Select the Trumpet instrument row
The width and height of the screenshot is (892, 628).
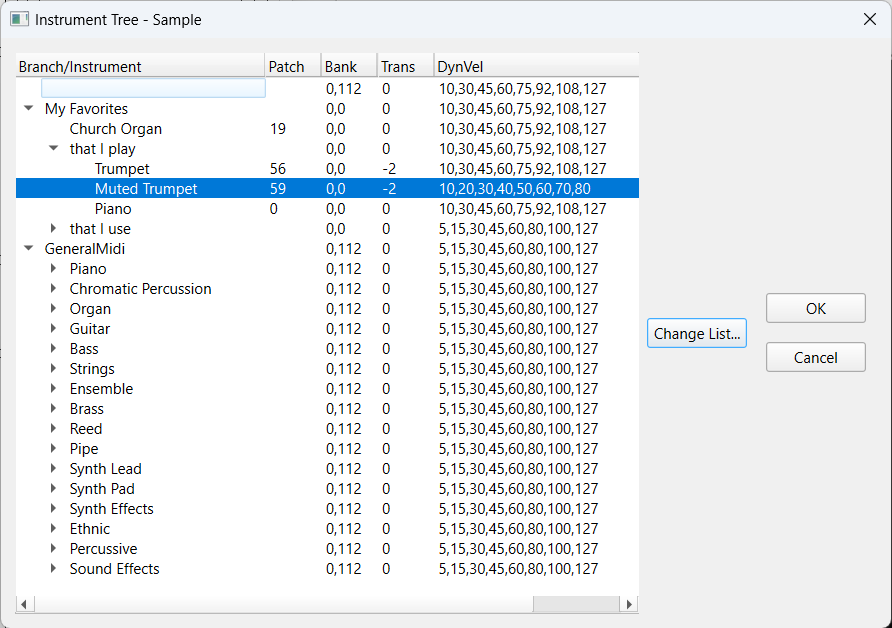327,168
